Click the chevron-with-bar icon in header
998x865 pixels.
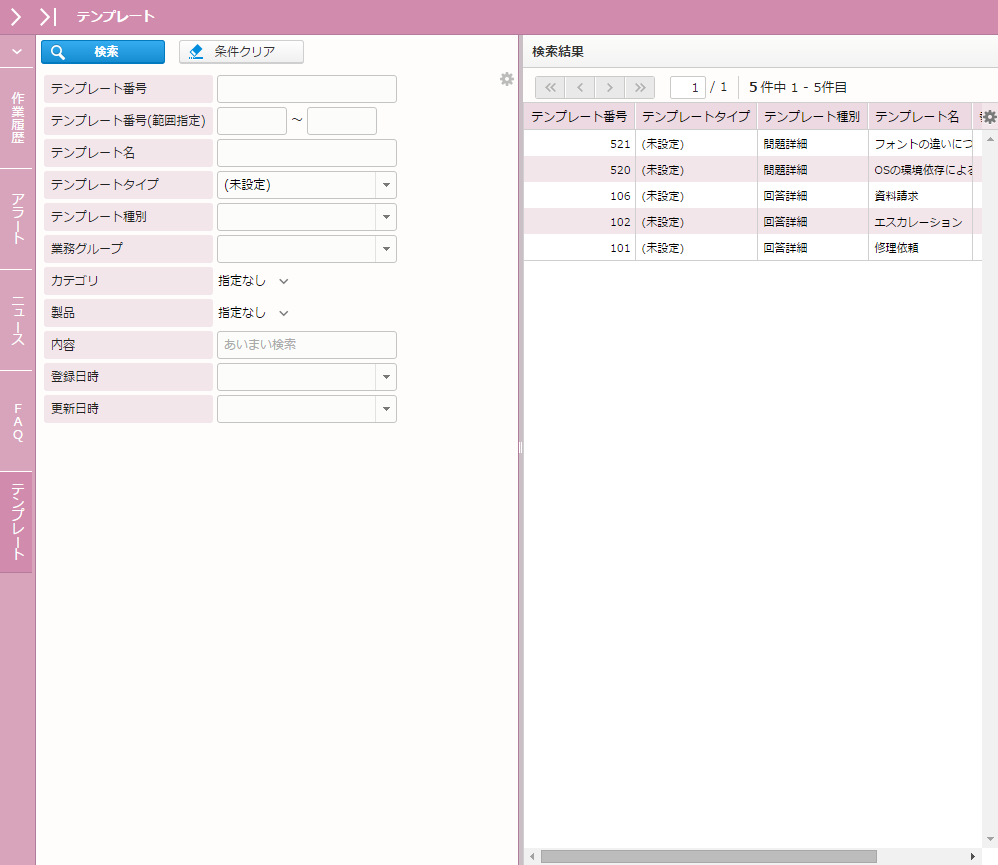point(47,17)
